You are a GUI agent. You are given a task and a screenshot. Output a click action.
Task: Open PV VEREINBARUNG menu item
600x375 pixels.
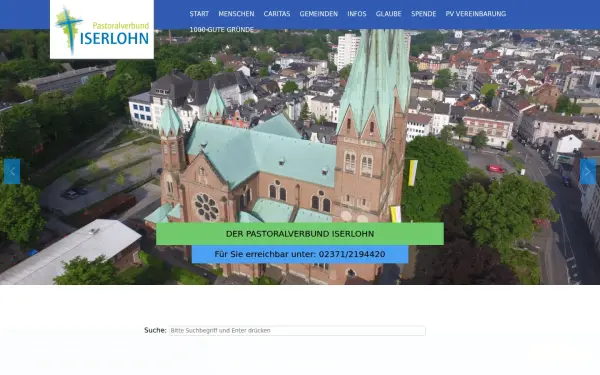point(476,14)
